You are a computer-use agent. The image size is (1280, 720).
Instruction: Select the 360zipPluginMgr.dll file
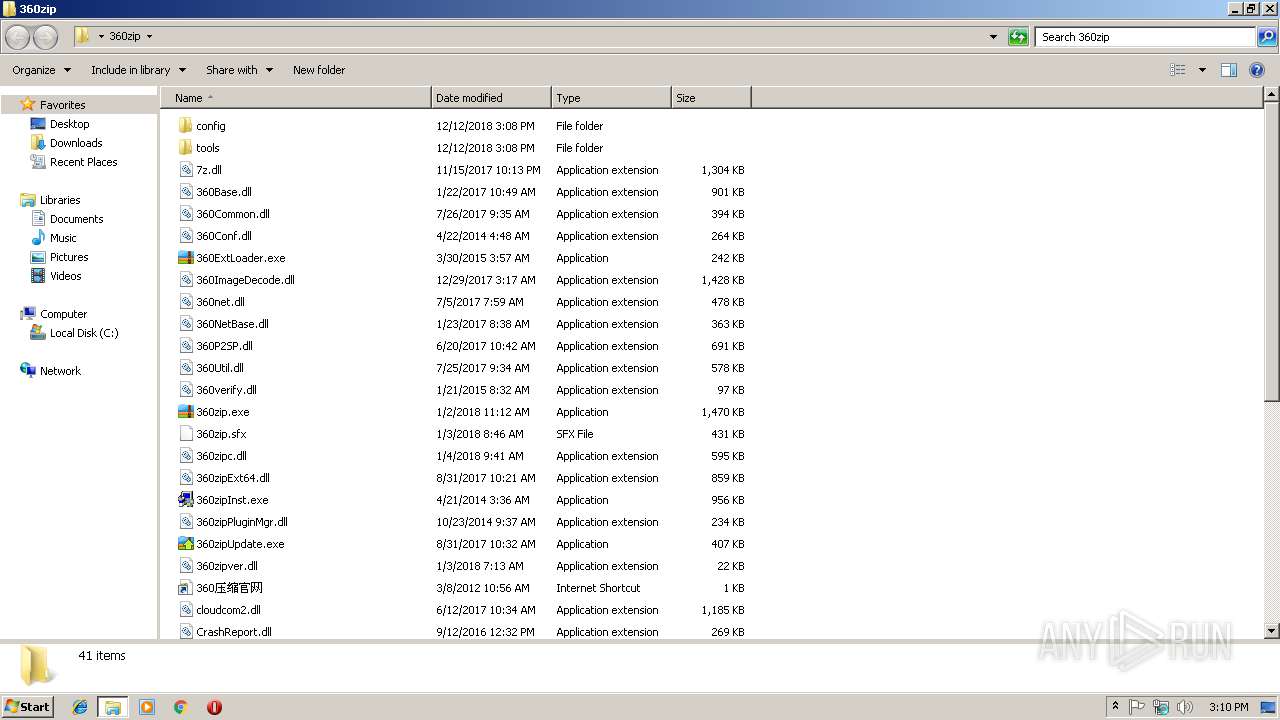(242, 522)
